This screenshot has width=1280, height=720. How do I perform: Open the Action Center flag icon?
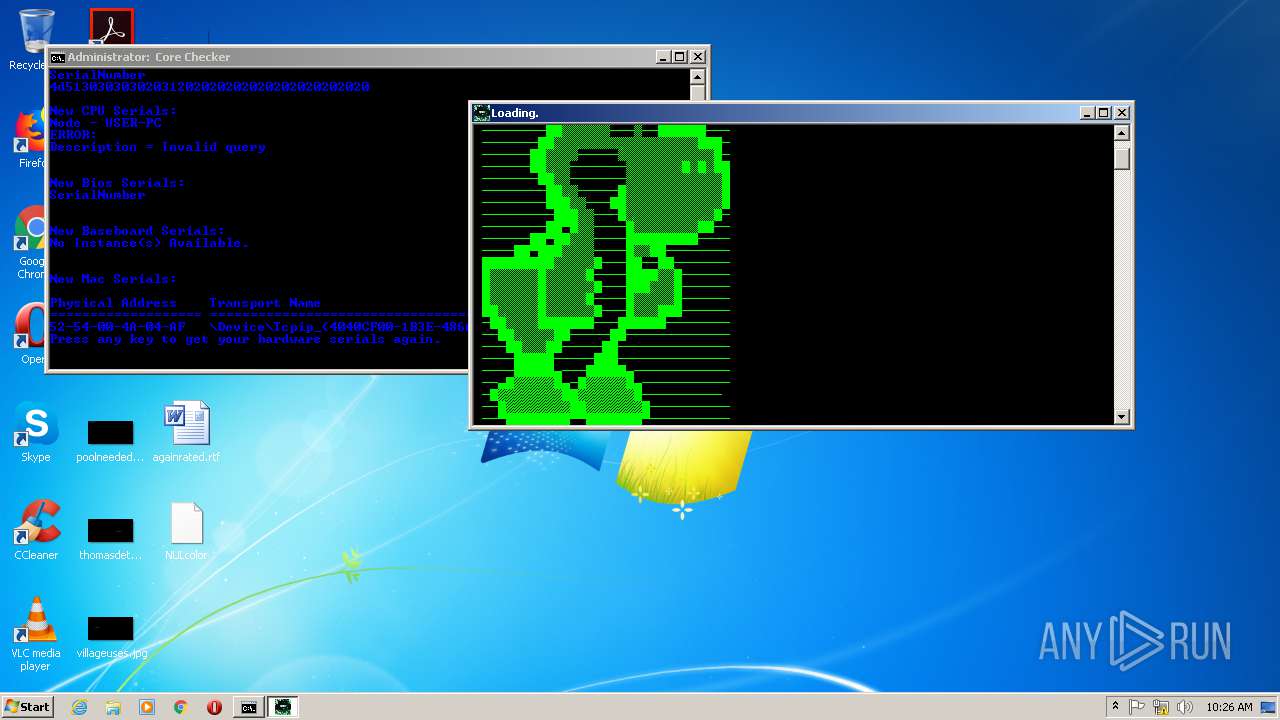click(1137, 707)
